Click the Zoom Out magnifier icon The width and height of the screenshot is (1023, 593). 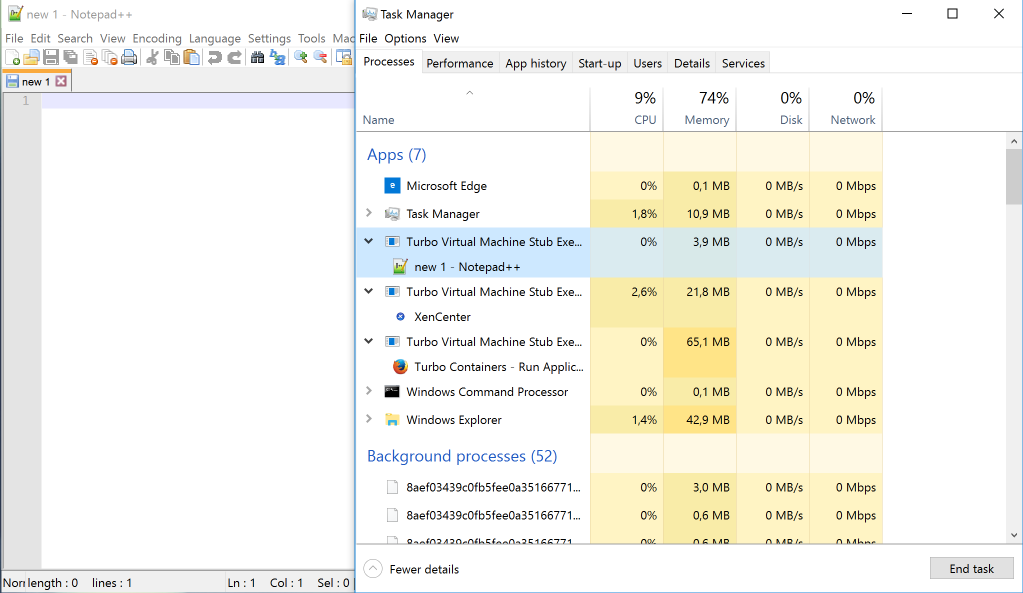(x=320, y=57)
